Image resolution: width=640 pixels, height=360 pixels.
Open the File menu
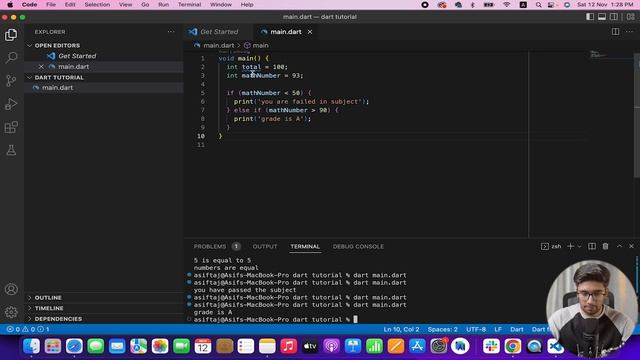[x=51, y=4]
